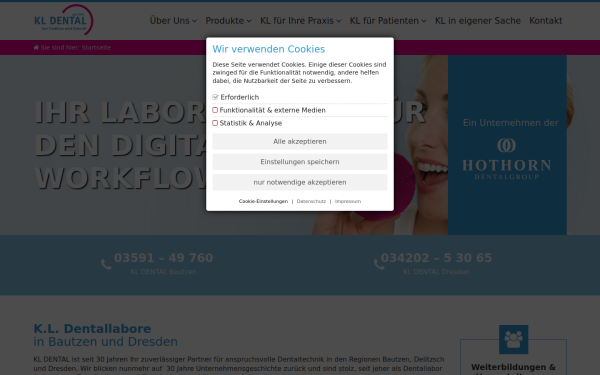Click 'Ein Unternehmen der' text
The width and height of the screenshot is (600, 375).
tap(510, 123)
